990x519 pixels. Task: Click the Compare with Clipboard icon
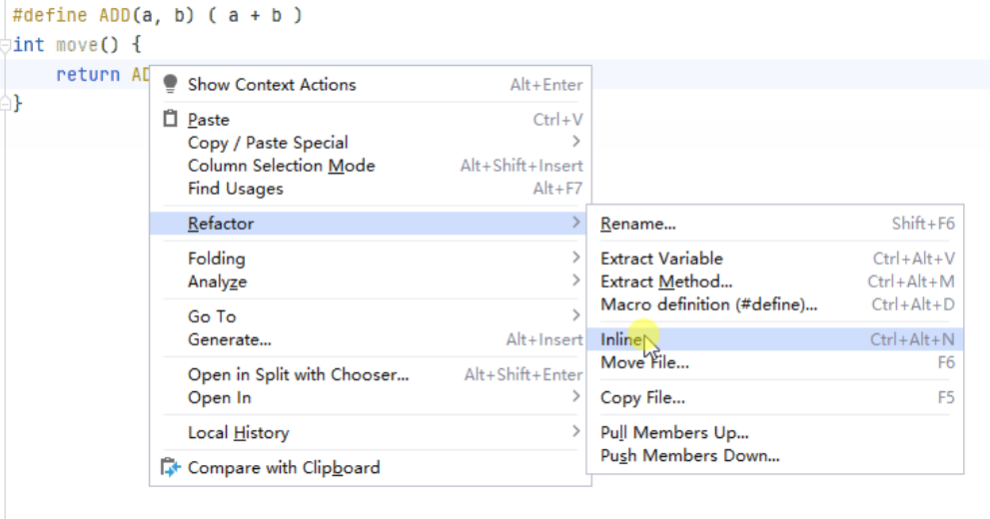pyautogui.click(x=170, y=467)
